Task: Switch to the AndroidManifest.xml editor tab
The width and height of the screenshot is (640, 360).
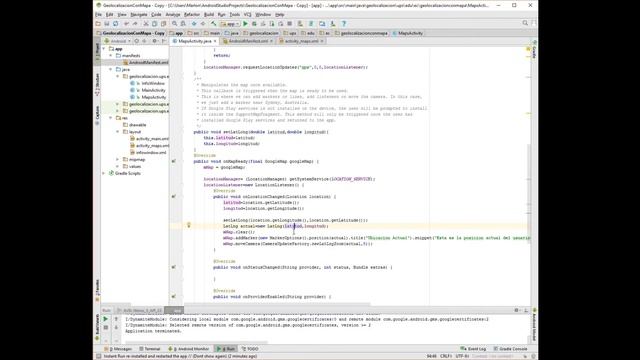Action: coord(248,41)
